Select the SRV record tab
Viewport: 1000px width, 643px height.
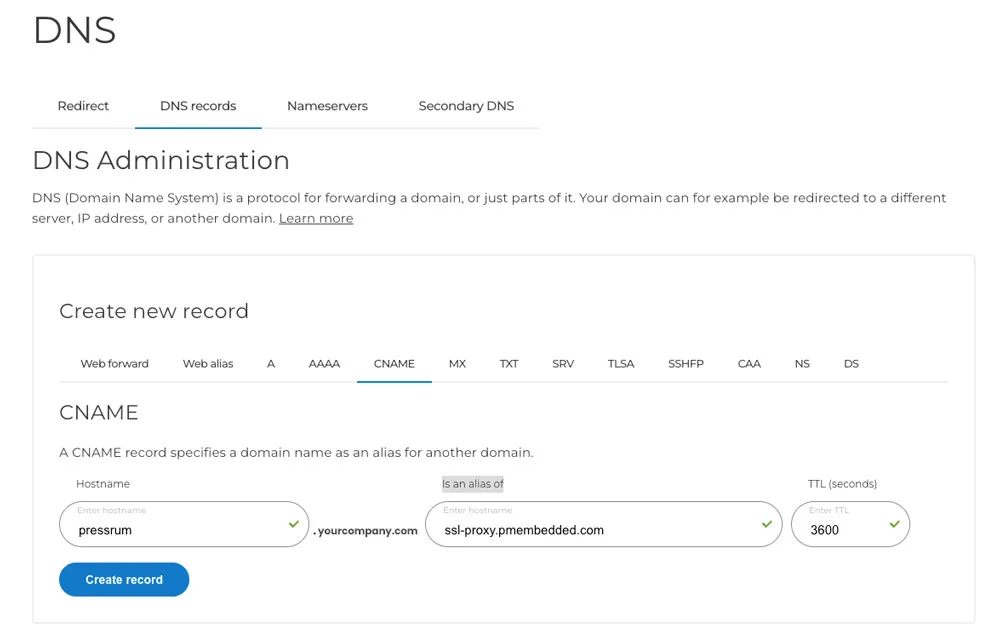[x=563, y=364]
